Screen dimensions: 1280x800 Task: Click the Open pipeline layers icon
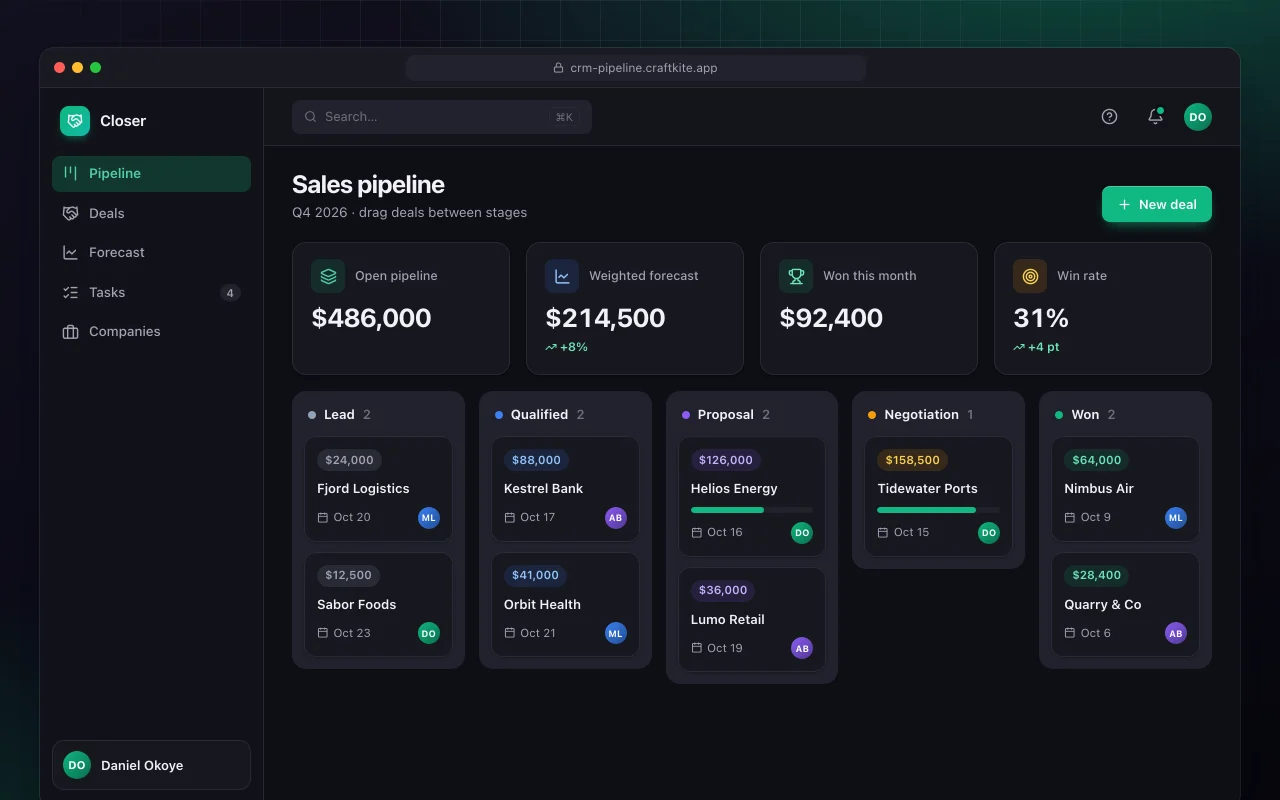pos(328,276)
